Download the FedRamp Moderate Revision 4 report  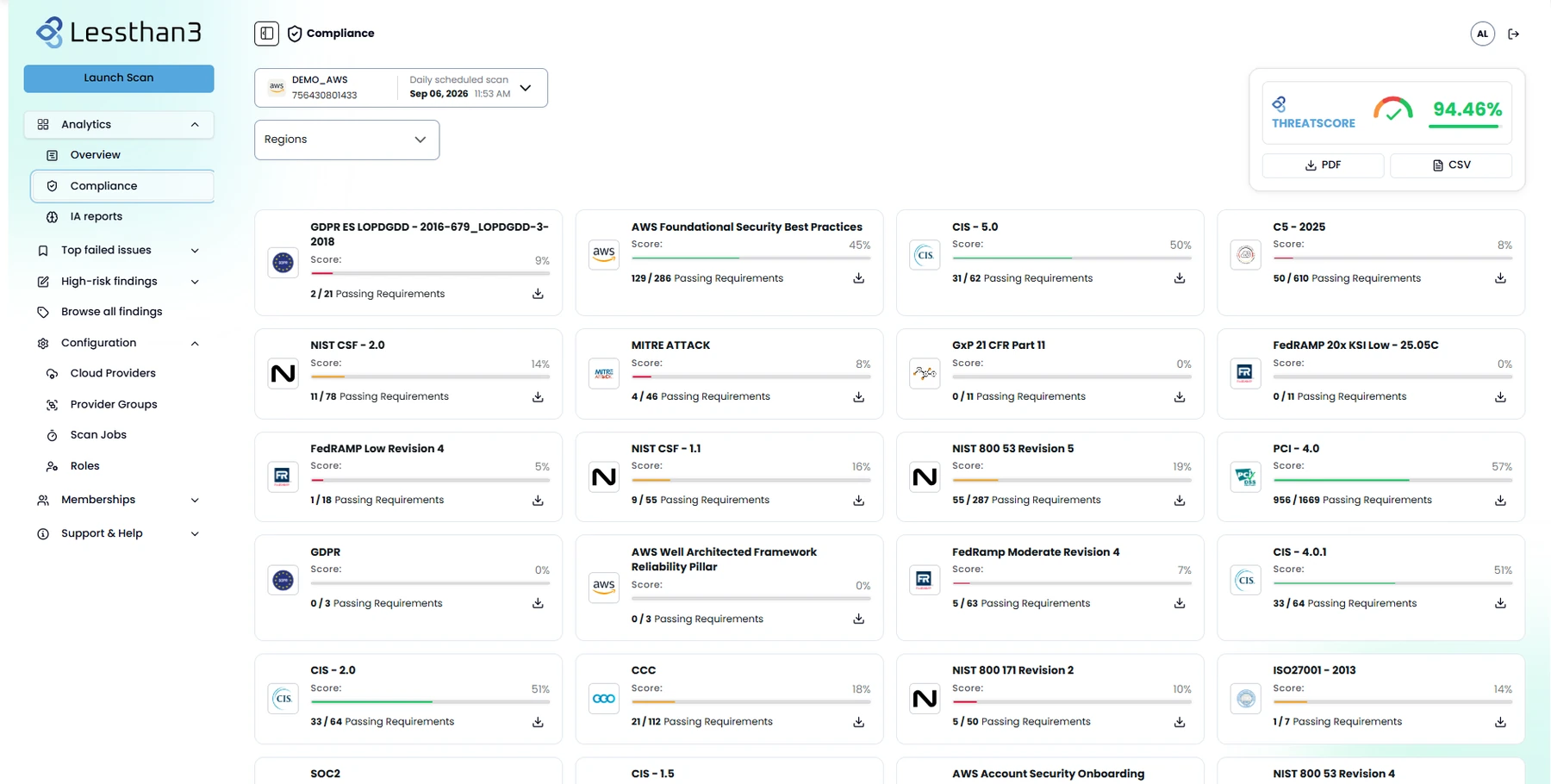1180,604
